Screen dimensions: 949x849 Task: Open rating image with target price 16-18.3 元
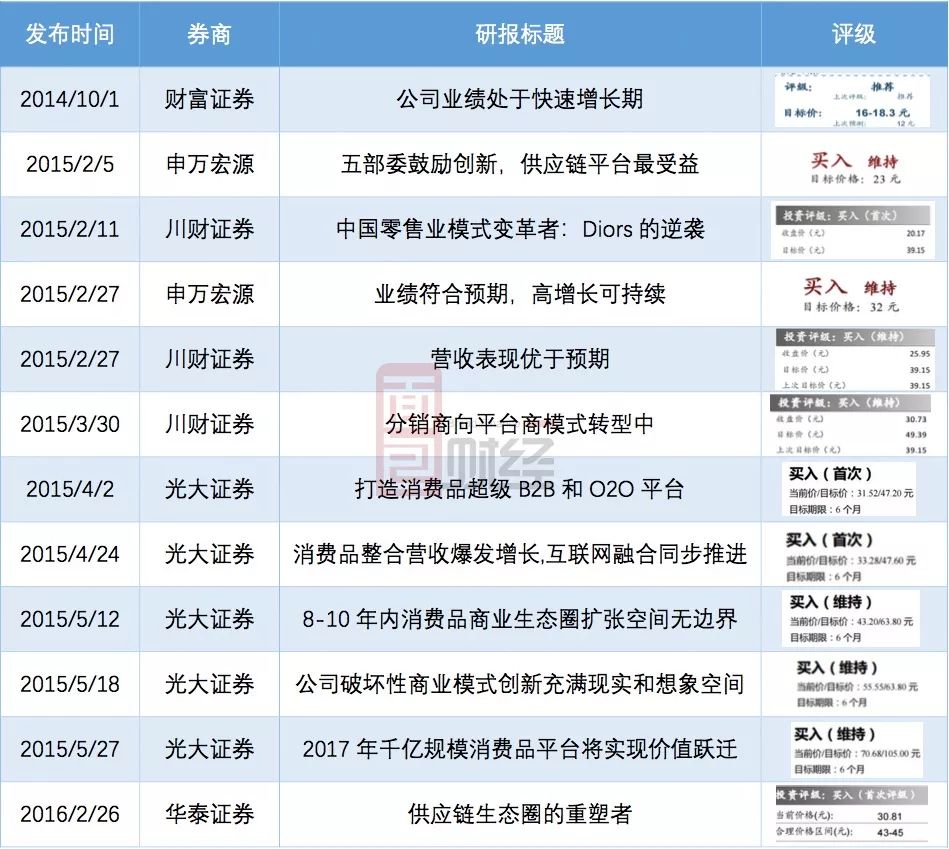pyautogui.click(x=853, y=99)
